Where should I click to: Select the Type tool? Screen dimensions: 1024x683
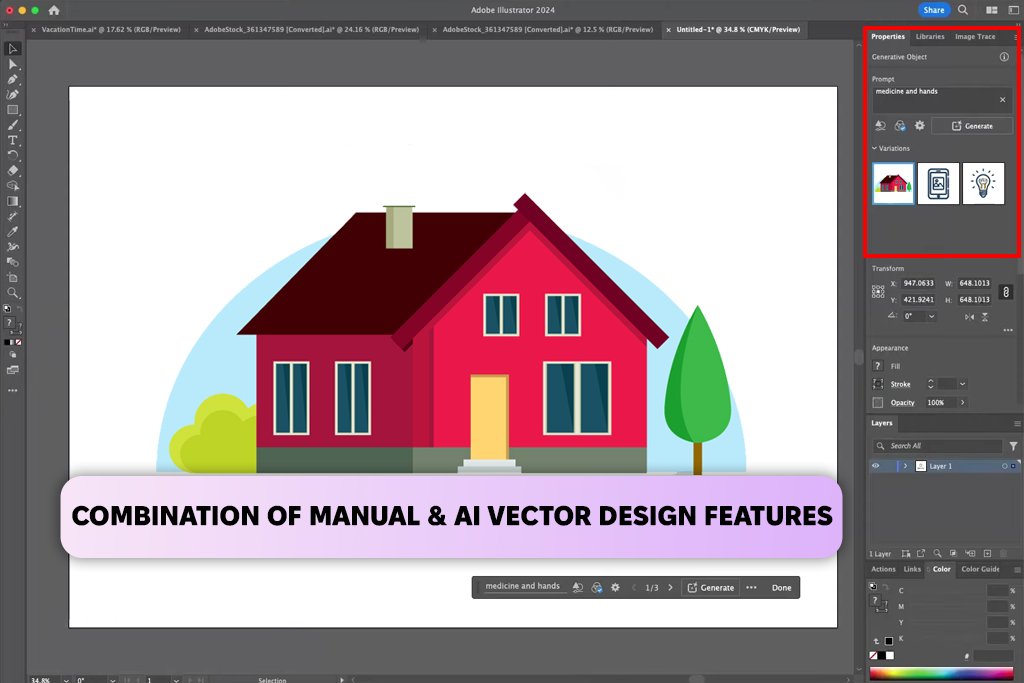click(x=12, y=140)
